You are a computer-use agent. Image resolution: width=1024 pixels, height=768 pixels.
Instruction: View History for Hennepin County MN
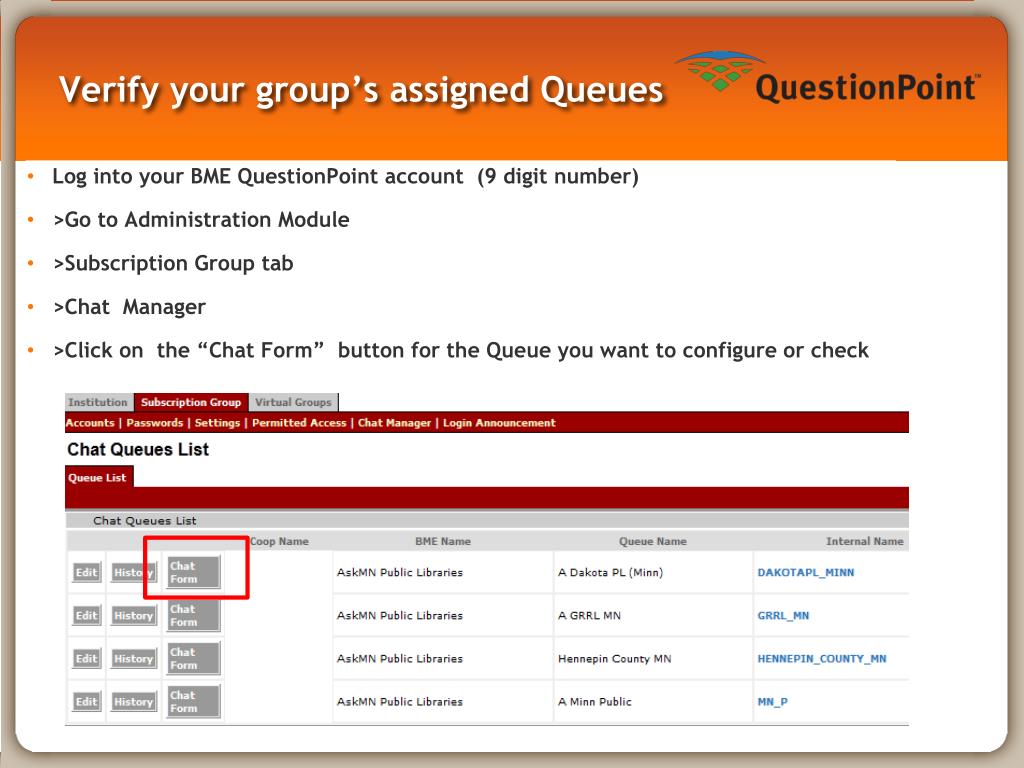tap(133, 659)
